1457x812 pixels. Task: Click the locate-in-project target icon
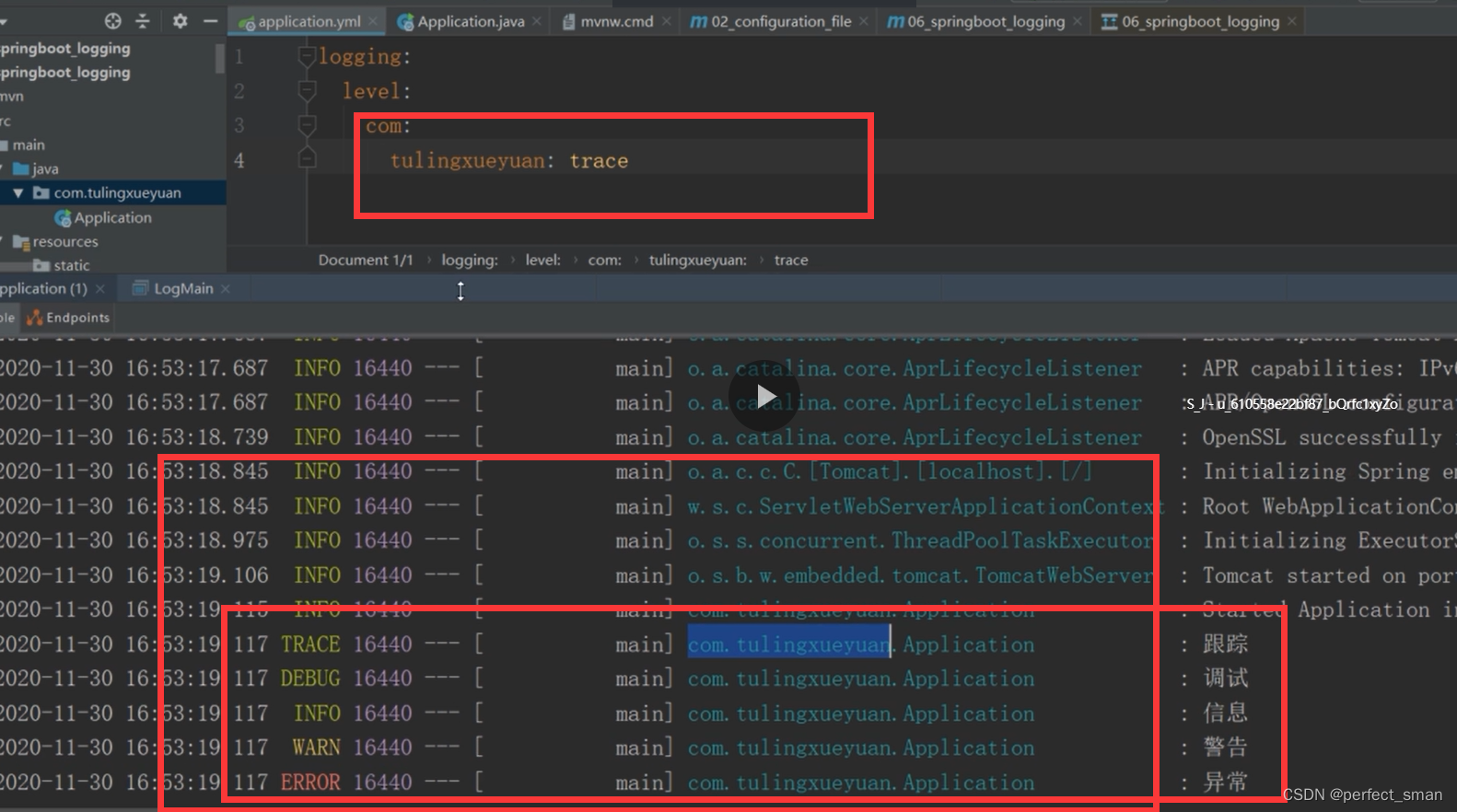(112, 20)
